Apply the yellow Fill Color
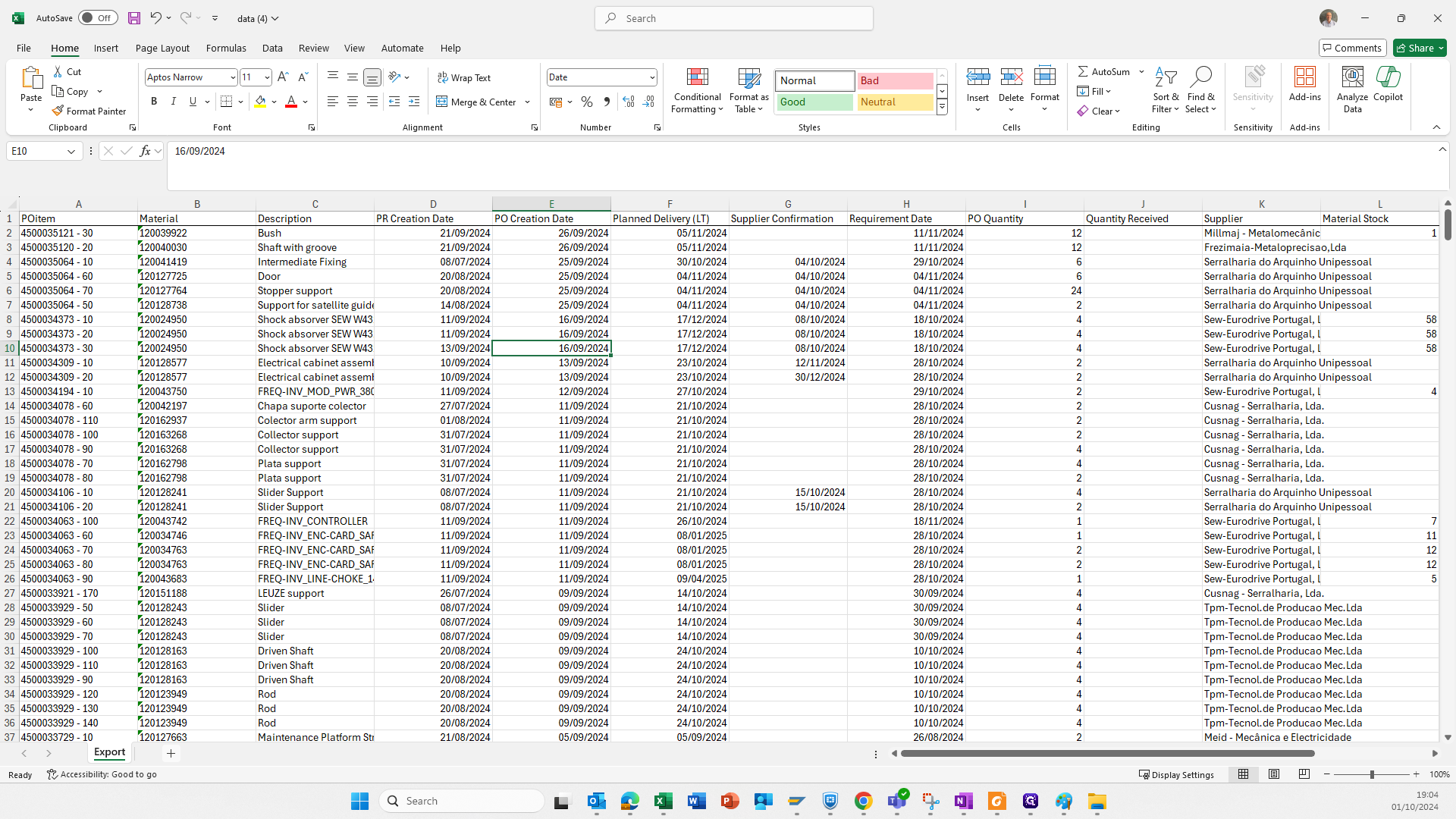Screen dimensions: 1456x819 click(261, 102)
